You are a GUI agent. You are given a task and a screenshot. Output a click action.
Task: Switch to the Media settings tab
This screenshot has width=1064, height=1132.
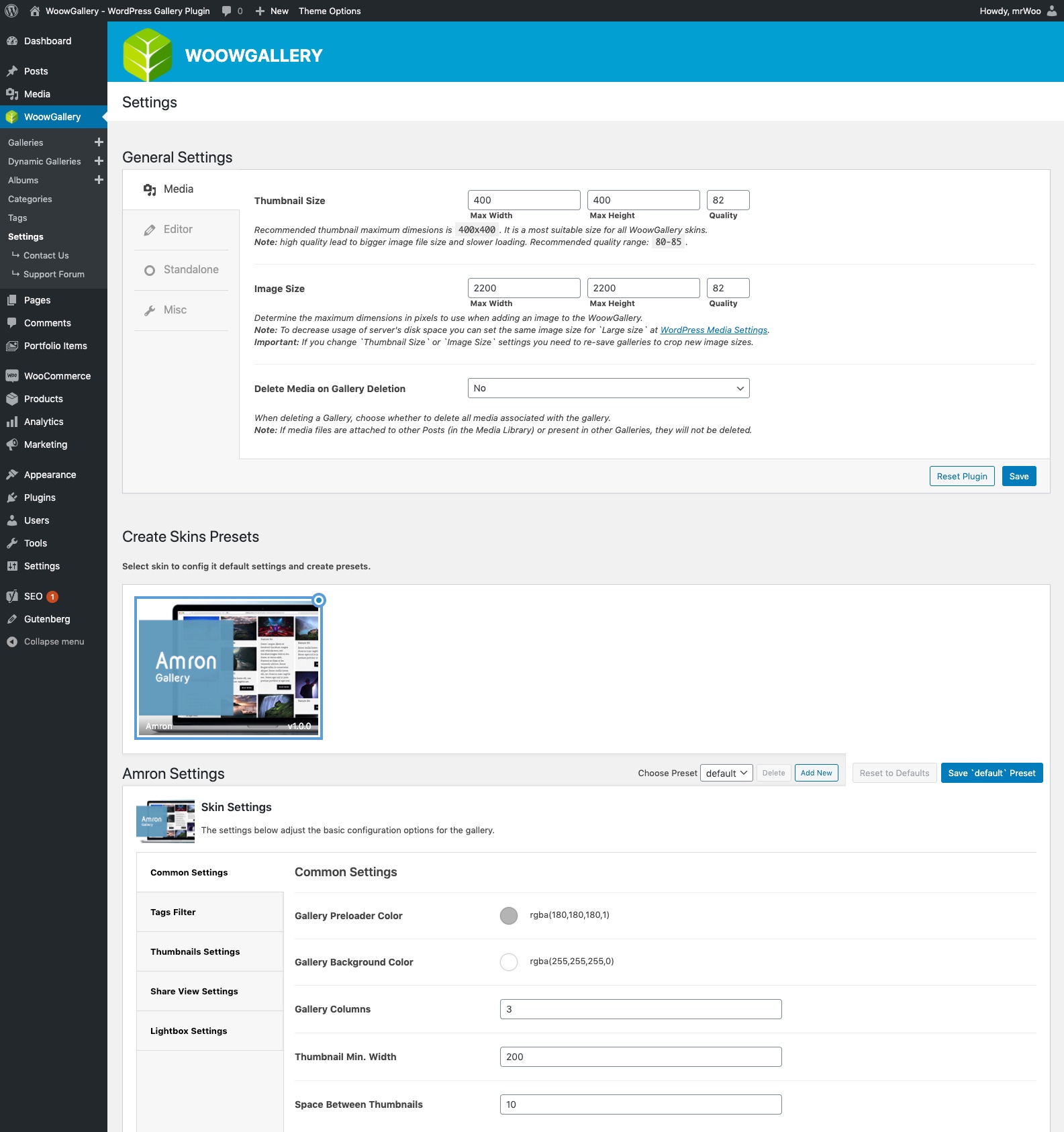[x=181, y=189]
